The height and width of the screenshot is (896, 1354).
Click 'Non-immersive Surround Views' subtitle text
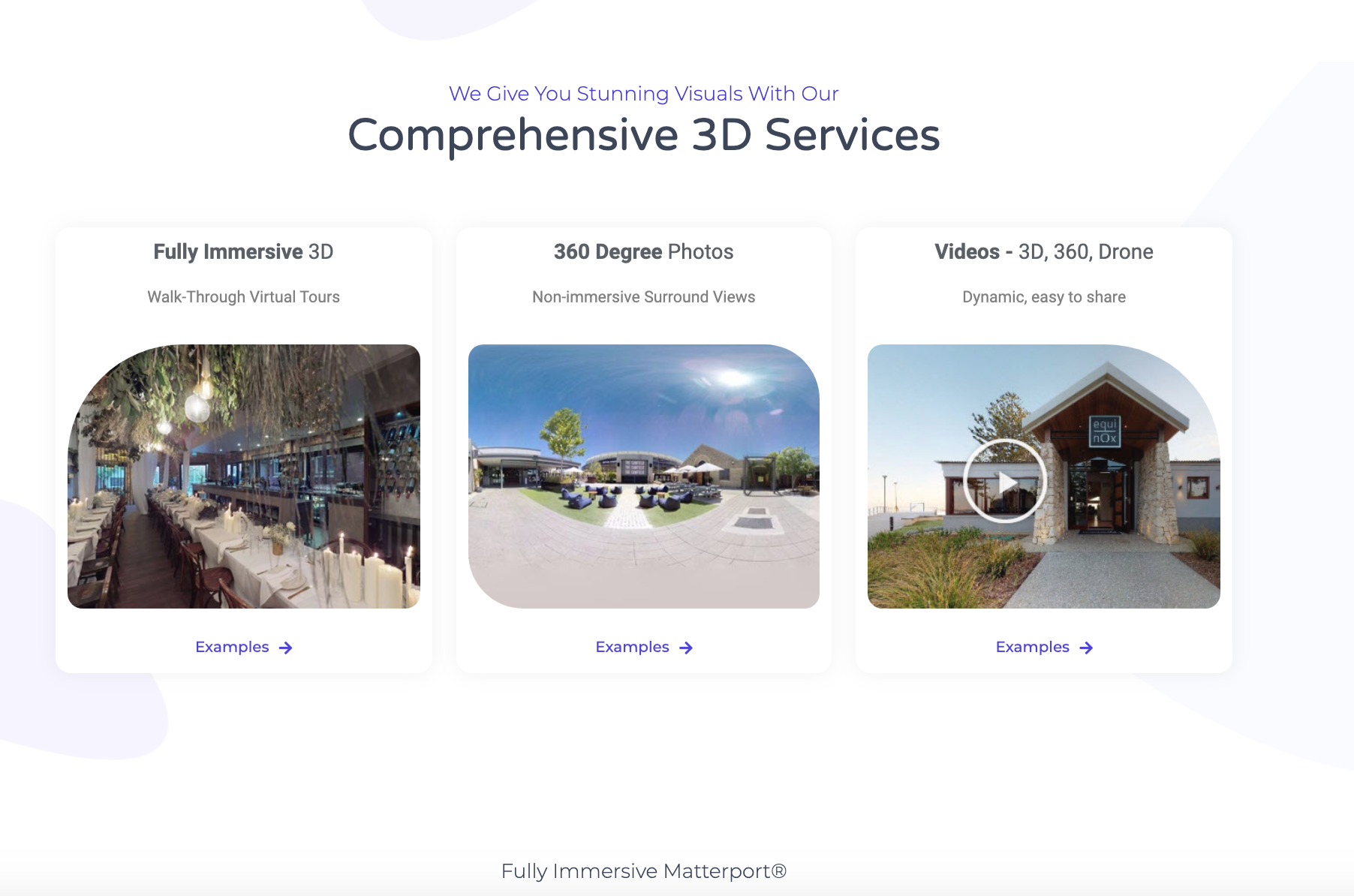pos(643,296)
